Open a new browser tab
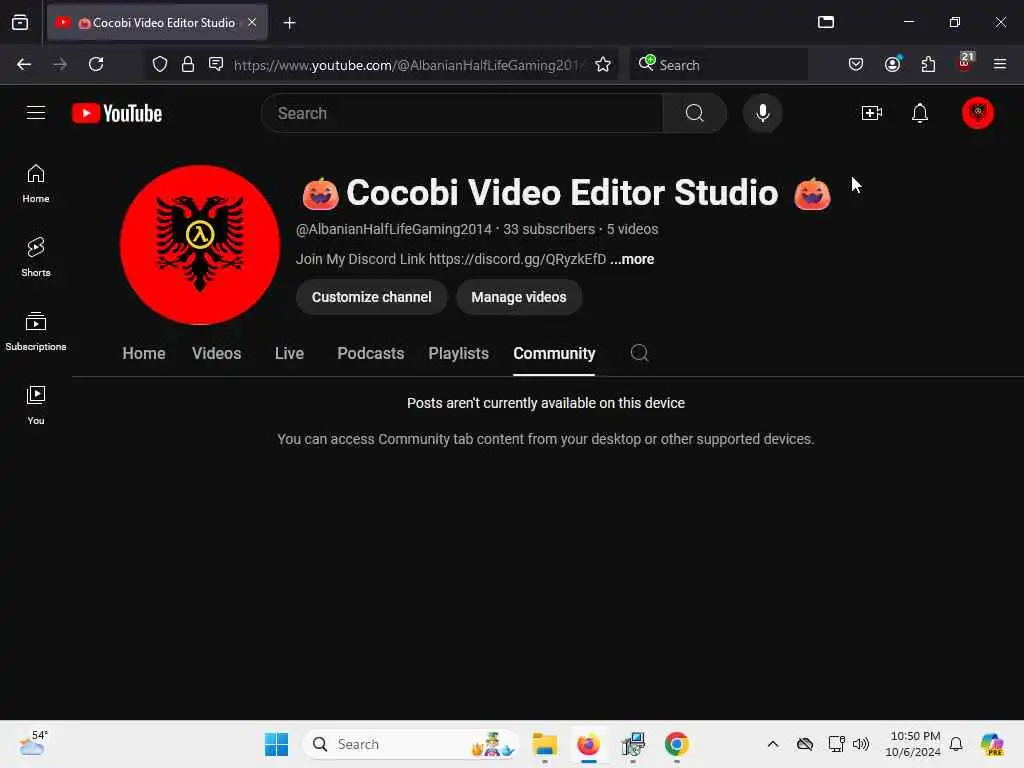1024x768 pixels. (289, 23)
